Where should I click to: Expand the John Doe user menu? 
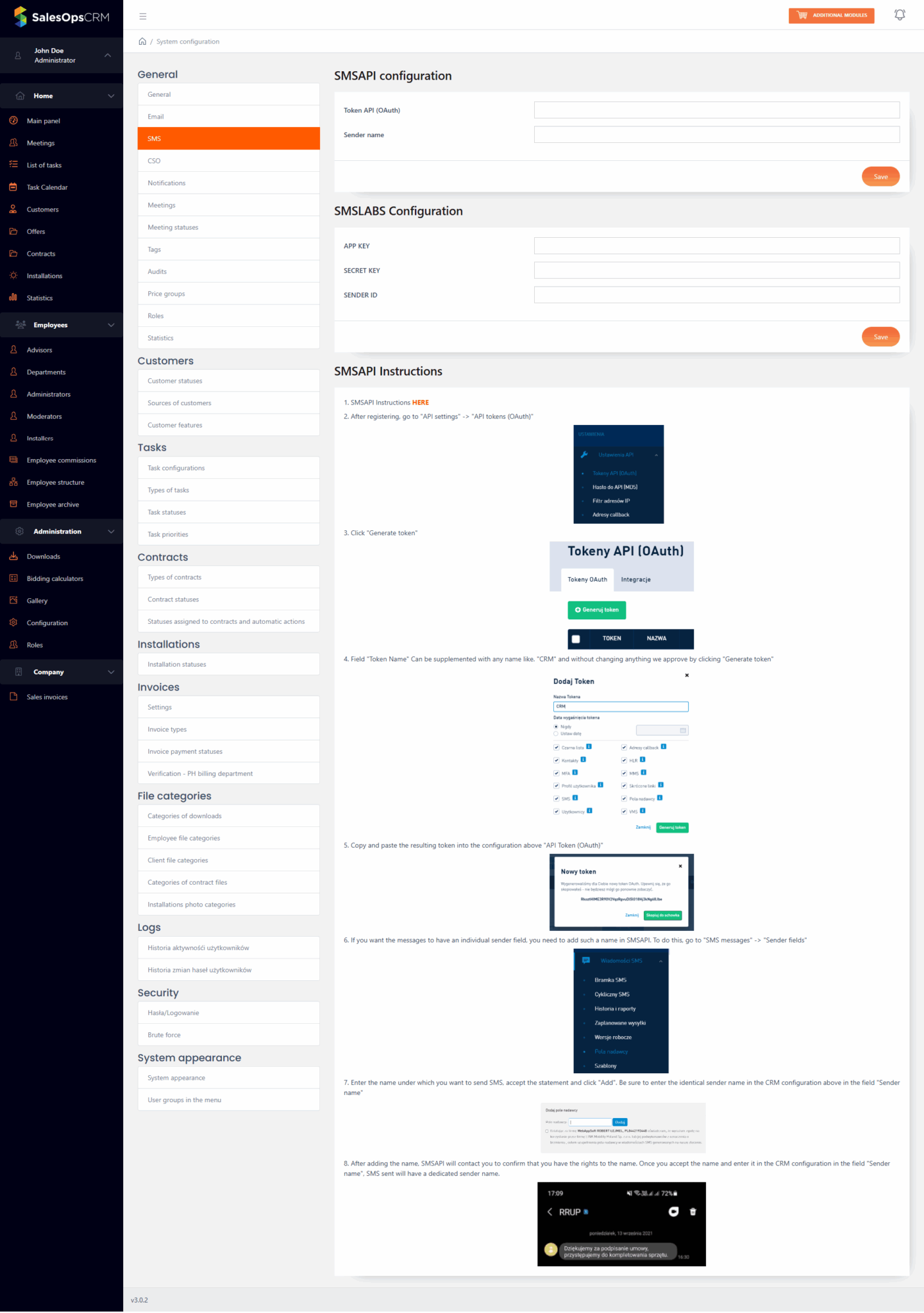(x=108, y=55)
